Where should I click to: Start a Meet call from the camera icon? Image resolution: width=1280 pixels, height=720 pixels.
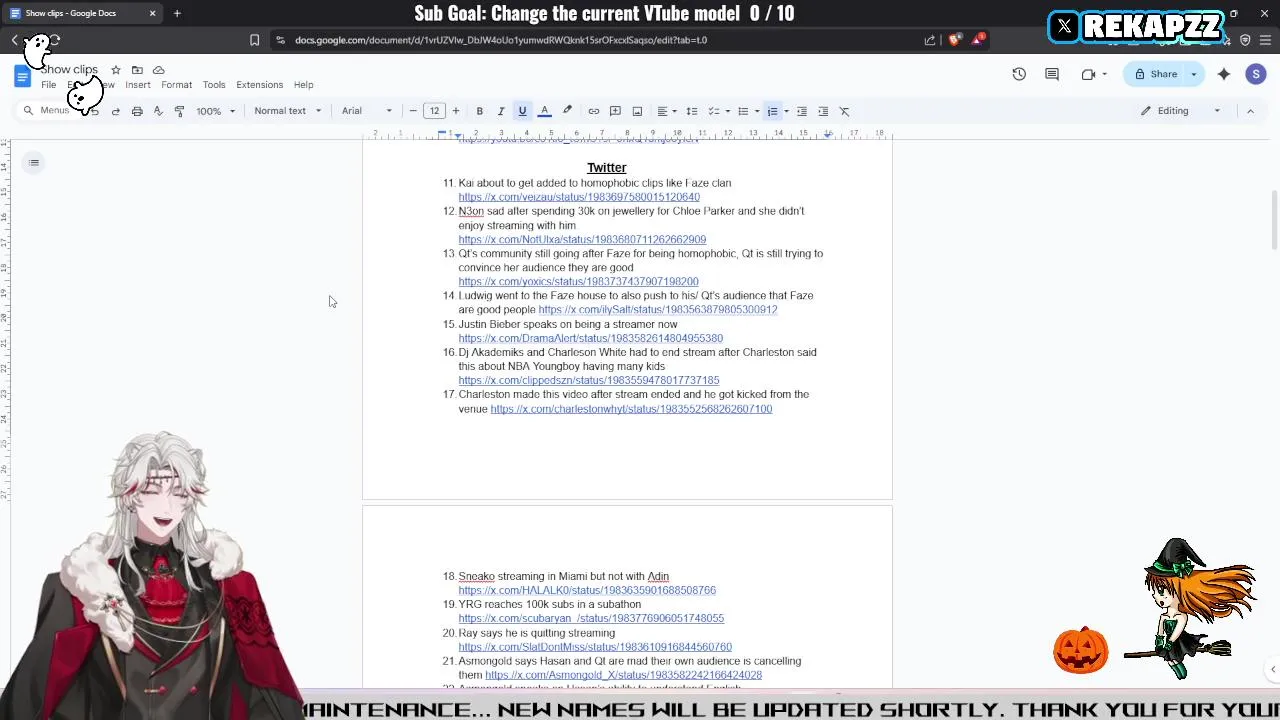pos(1088,74)
